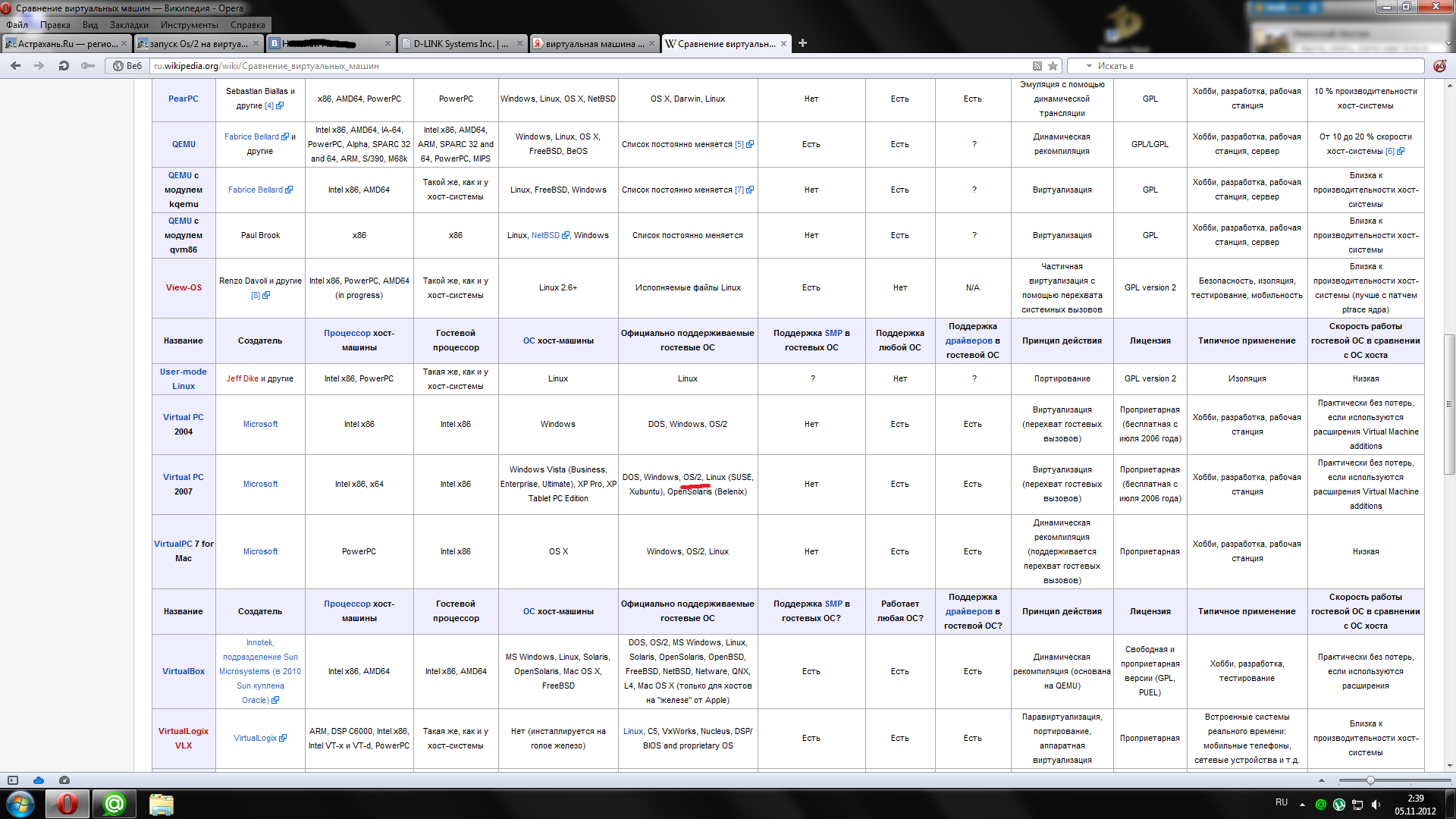This screenshot has width=1456, height=819.
Task: Open the Mail.Ru Agent taskbar icon
Action: 115,804
